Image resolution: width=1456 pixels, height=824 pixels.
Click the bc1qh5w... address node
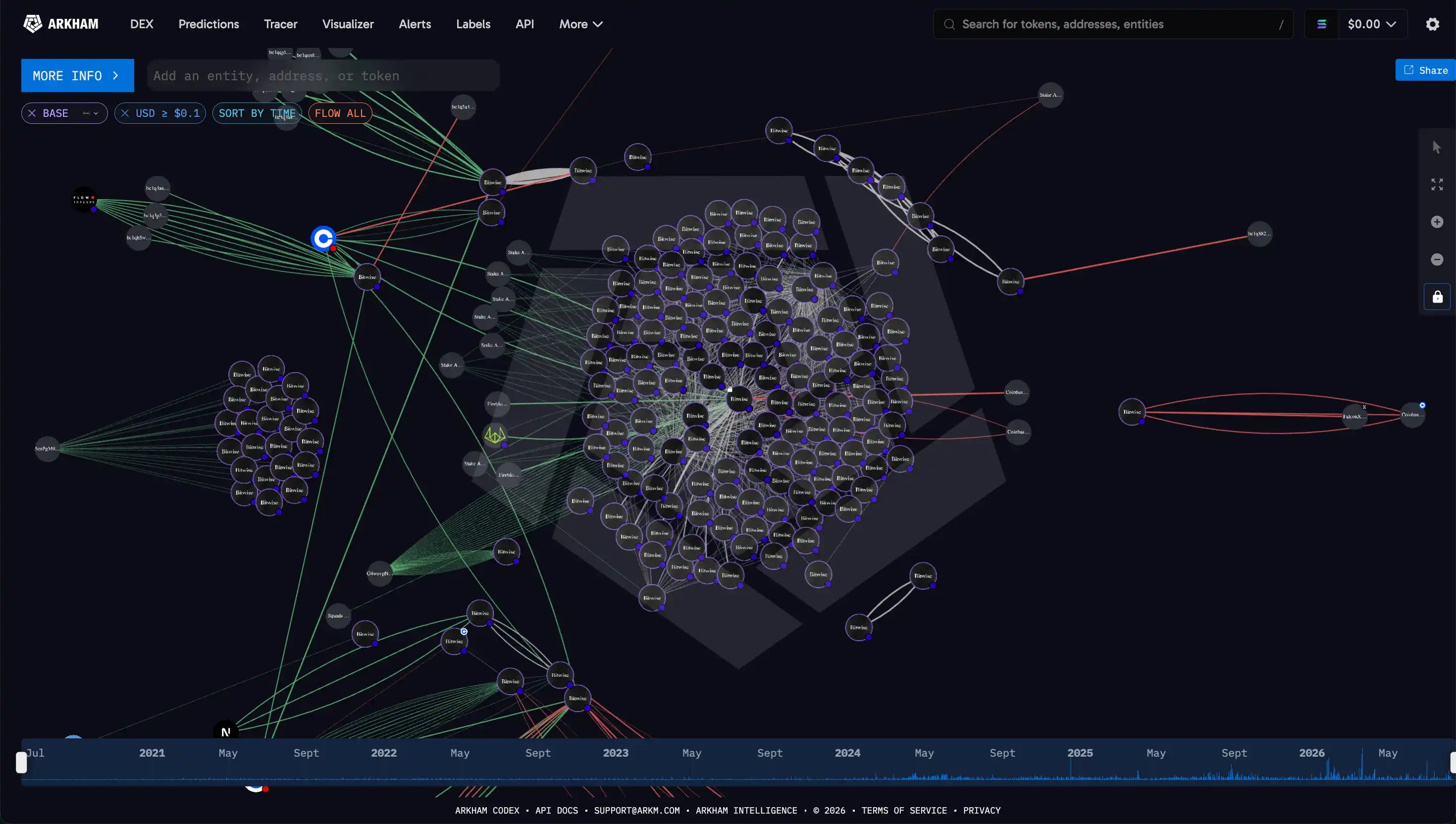tap(139, 238)
